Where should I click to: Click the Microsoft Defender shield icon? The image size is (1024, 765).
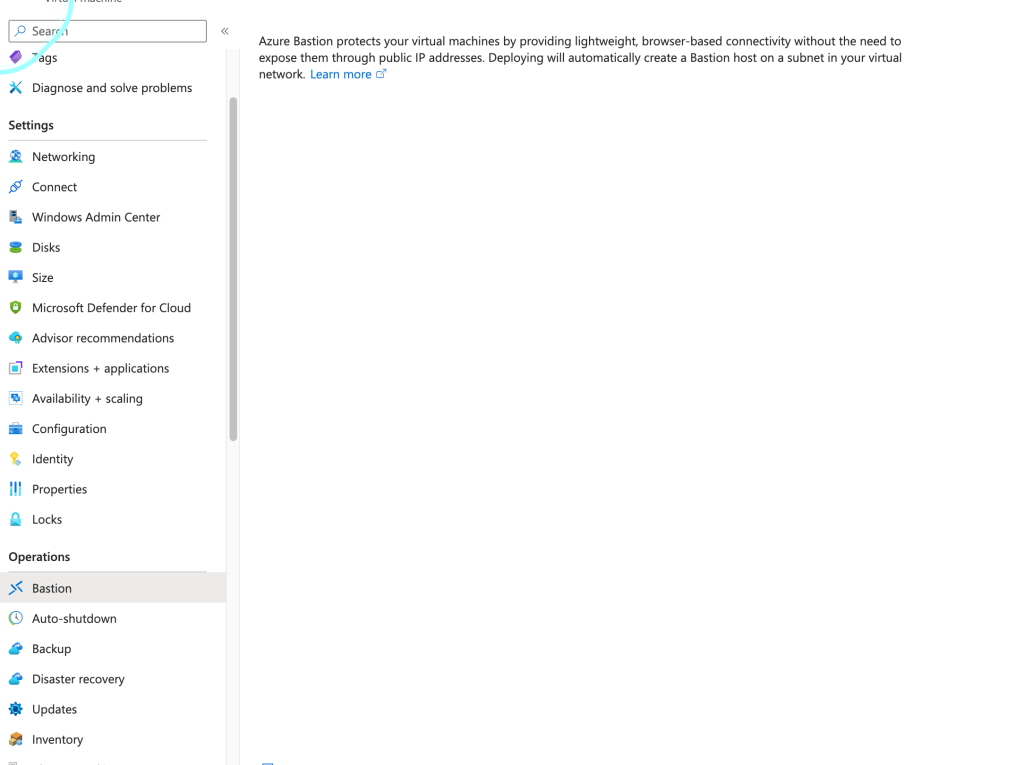point(16,308)
